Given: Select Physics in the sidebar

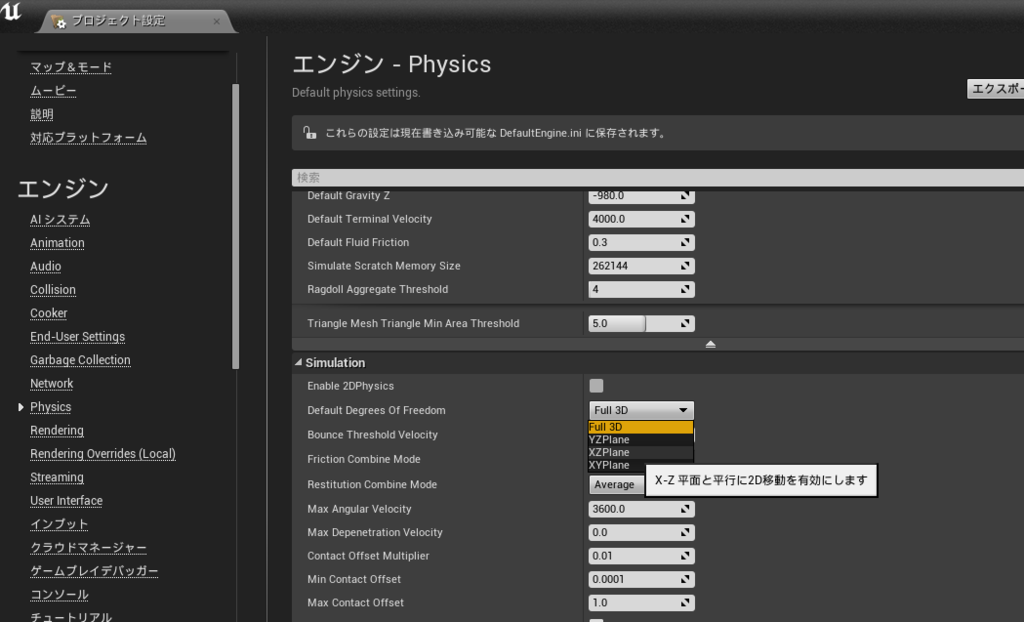Looking at the screenshot, I should click(51, 407).
